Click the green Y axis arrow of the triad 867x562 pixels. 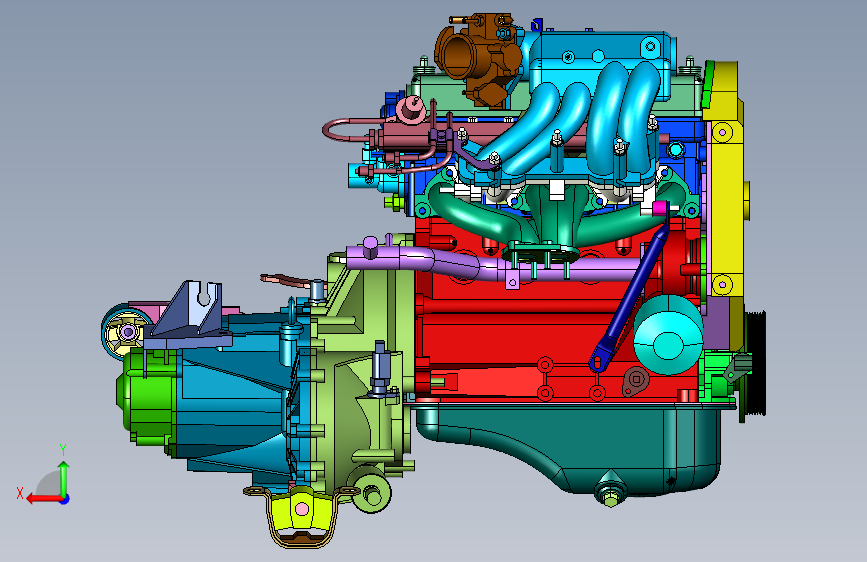coord(64,478)
